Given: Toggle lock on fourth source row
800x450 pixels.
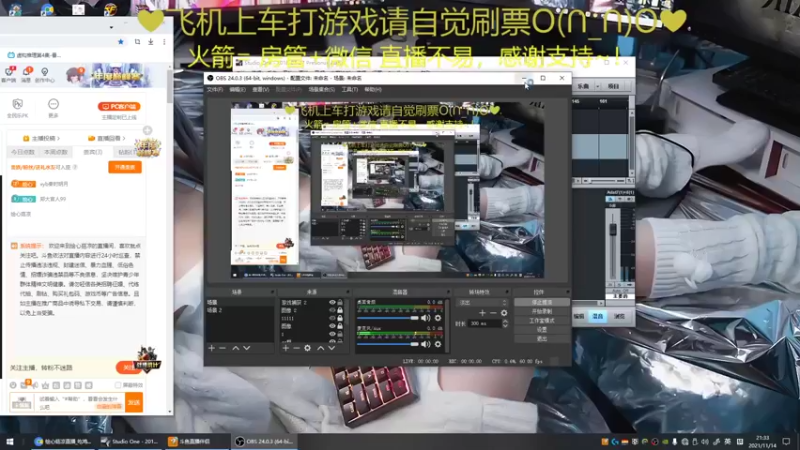Looking at the screenshot, I should point(340,326).
